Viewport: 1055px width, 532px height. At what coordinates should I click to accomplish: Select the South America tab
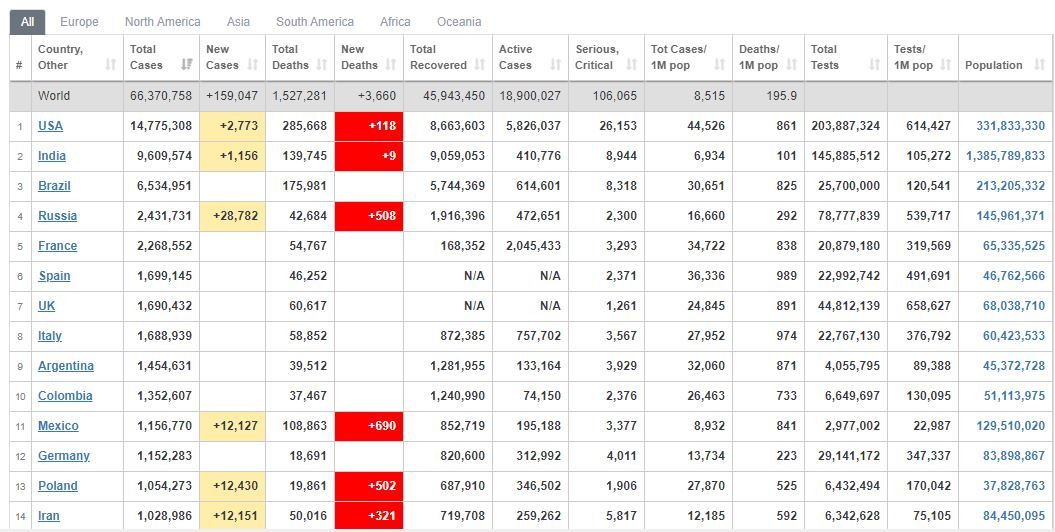pyautogui.click(x=315, y=22)
